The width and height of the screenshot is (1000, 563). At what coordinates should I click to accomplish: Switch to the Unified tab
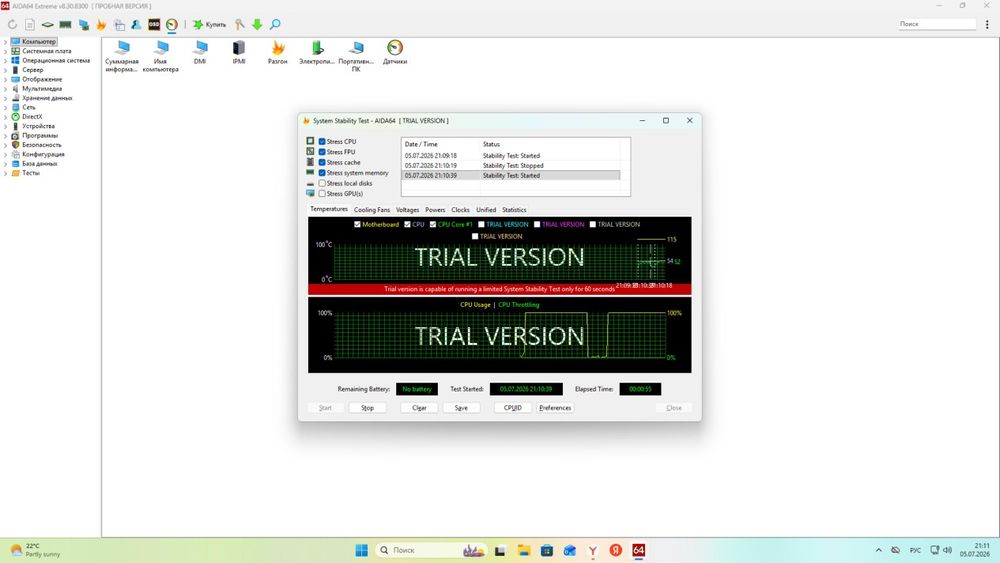click(486, 210)
